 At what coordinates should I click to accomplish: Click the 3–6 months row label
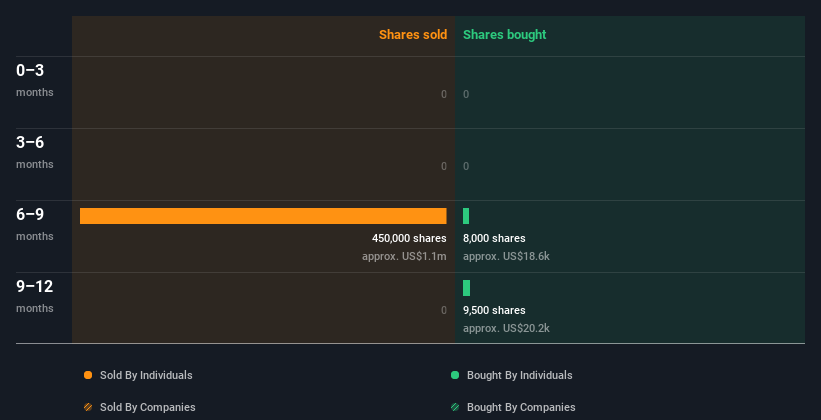tap(35, 152)
